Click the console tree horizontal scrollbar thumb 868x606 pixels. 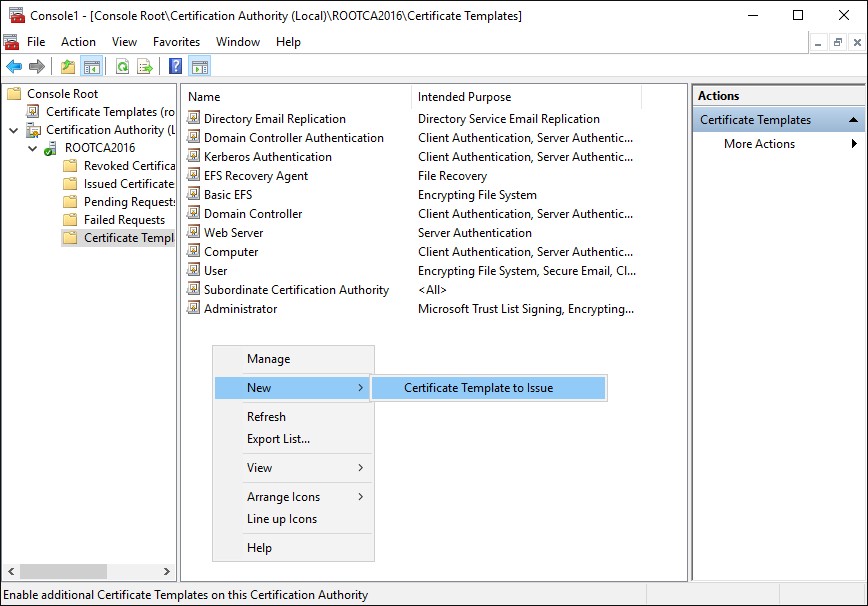tap(63, 571)
